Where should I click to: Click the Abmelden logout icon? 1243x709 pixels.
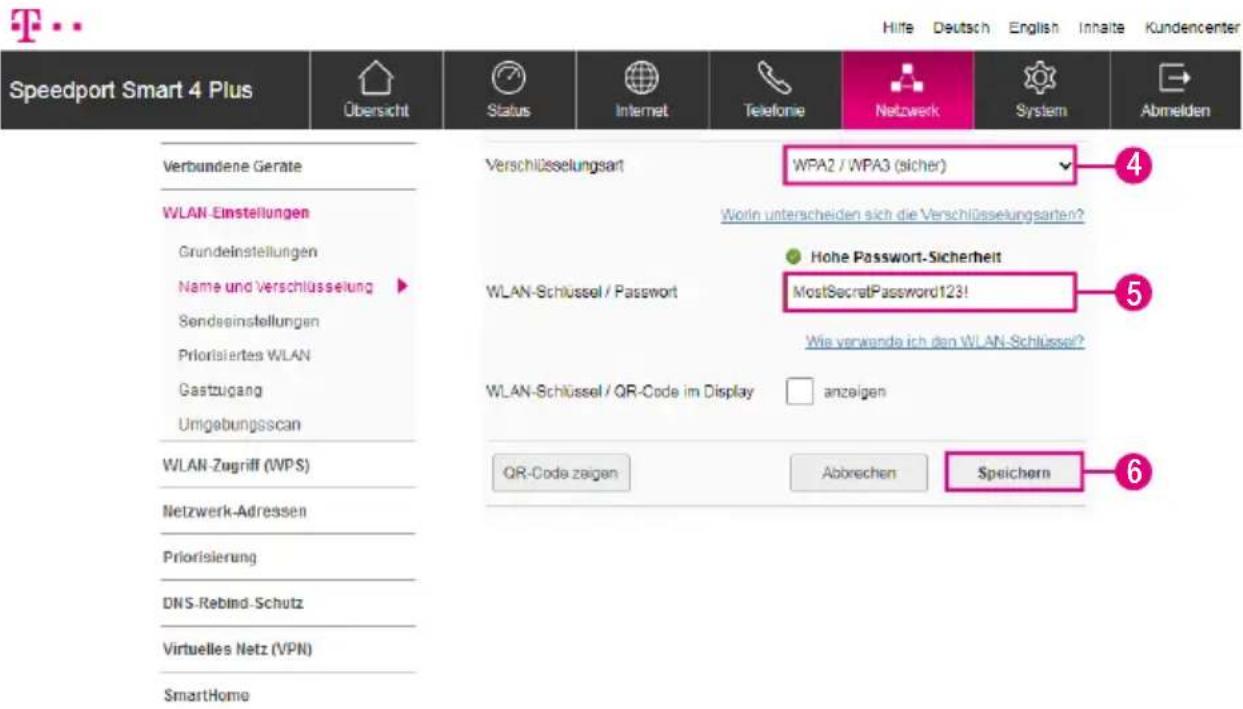pyautogui.click(x=1173, y=77)
